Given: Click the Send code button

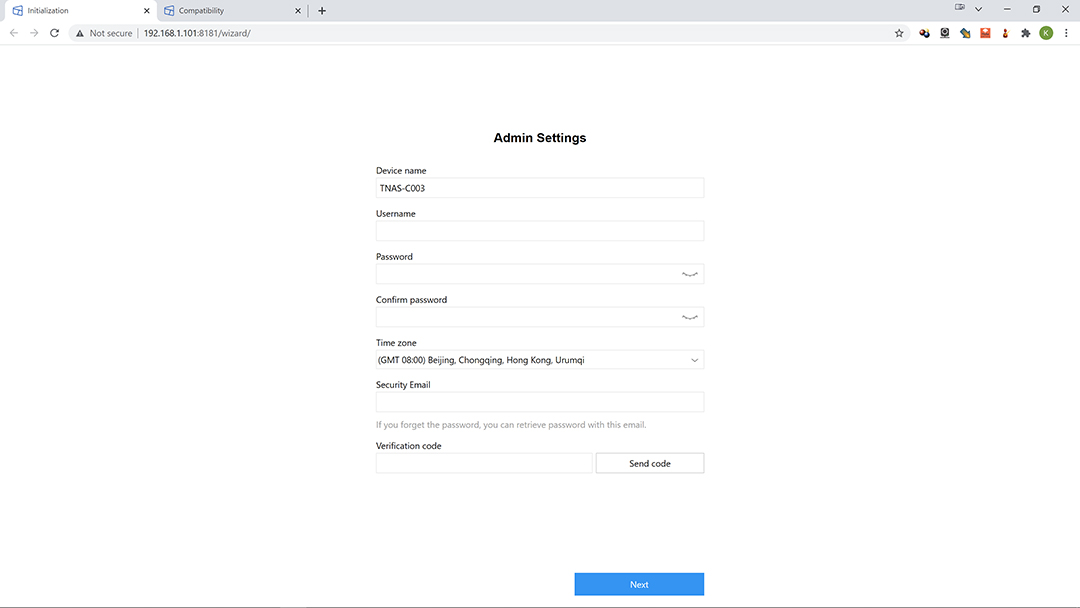Looking at the screenshot, I should pyautogui.click(x=650, y=463).
